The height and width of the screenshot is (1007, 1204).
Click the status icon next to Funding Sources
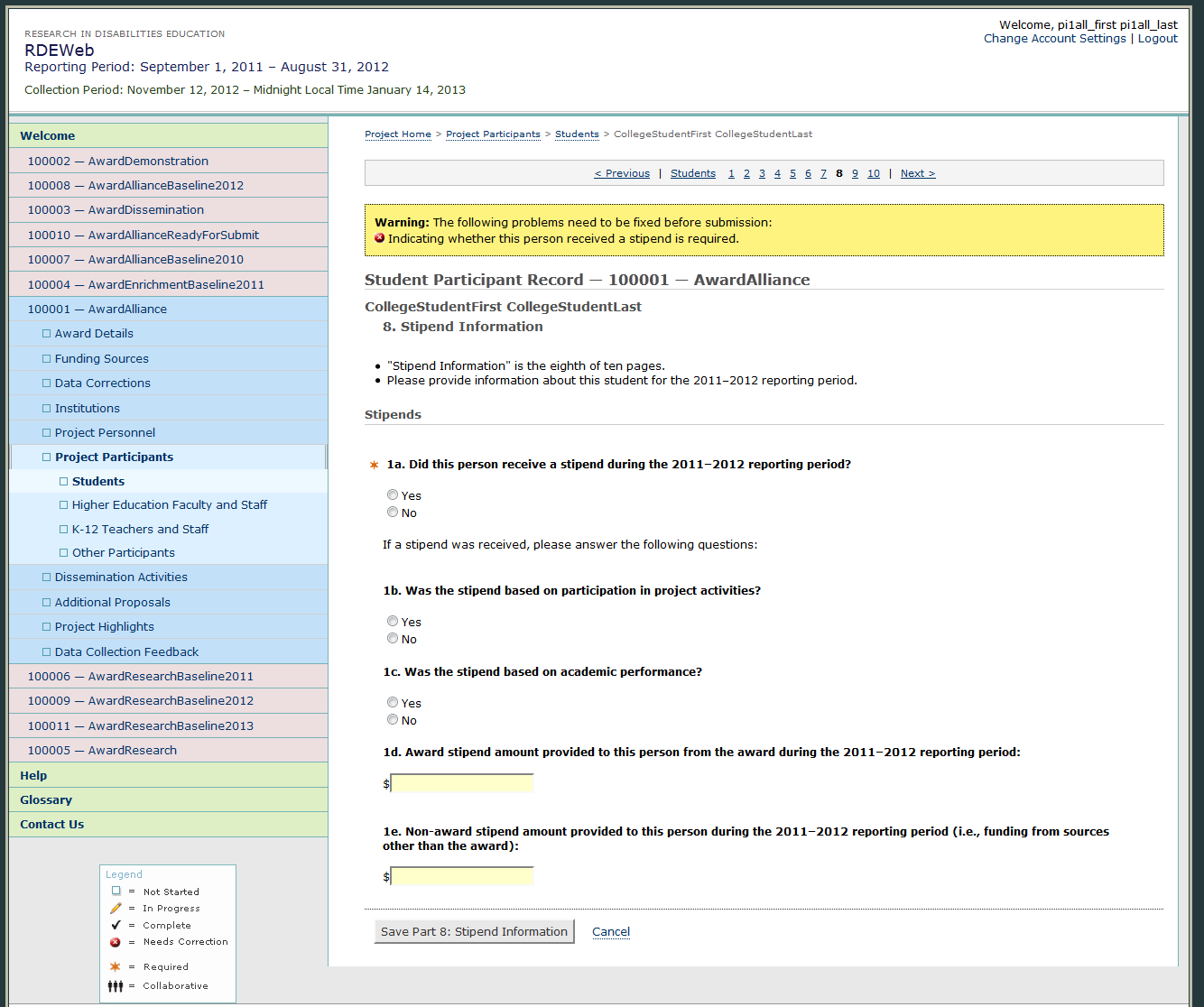point(46,358)
